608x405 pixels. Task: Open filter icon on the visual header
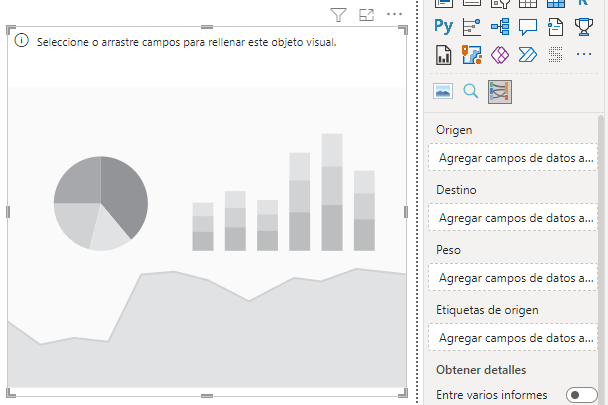[x=338, y=14]
